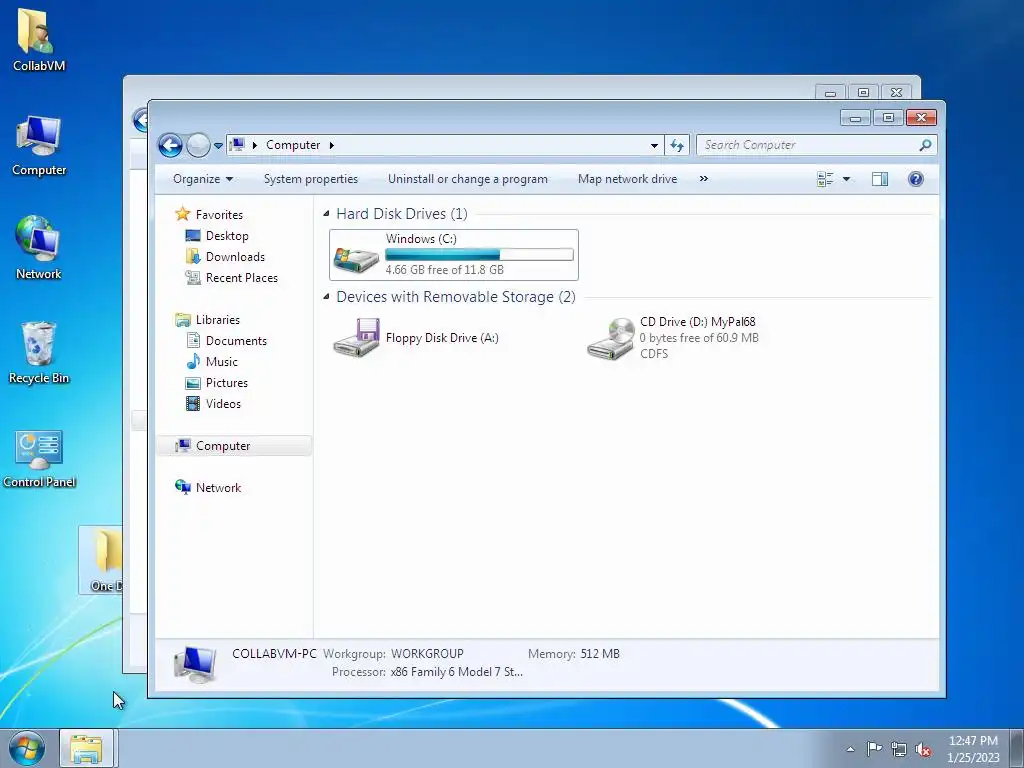Click the Windows Explorer taskbar button
Viewport: 1024px width, 768px height.
tap(87, 748)
